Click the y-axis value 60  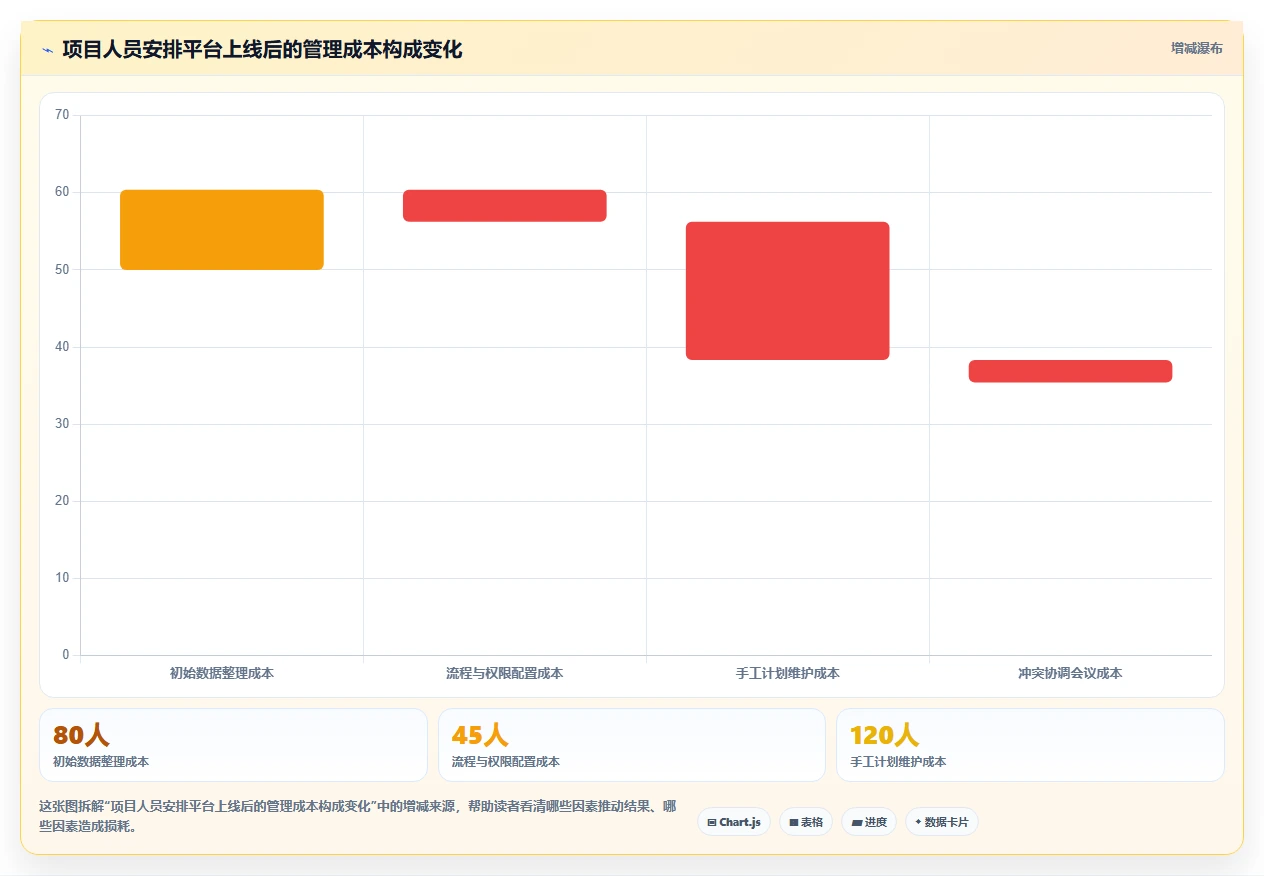(62, 192)
